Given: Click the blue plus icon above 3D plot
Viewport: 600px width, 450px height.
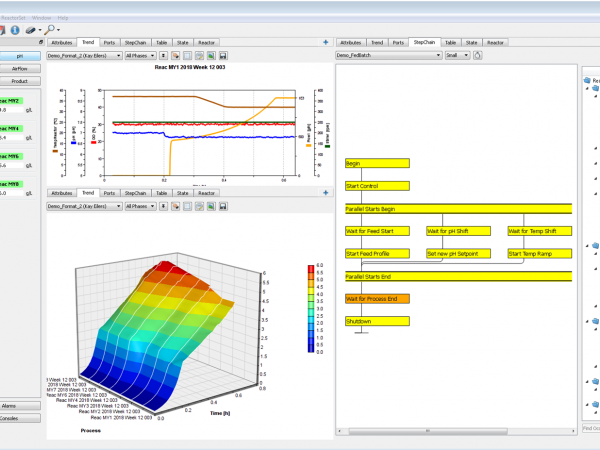Looking at the screenshot, I should pos(326,192).
